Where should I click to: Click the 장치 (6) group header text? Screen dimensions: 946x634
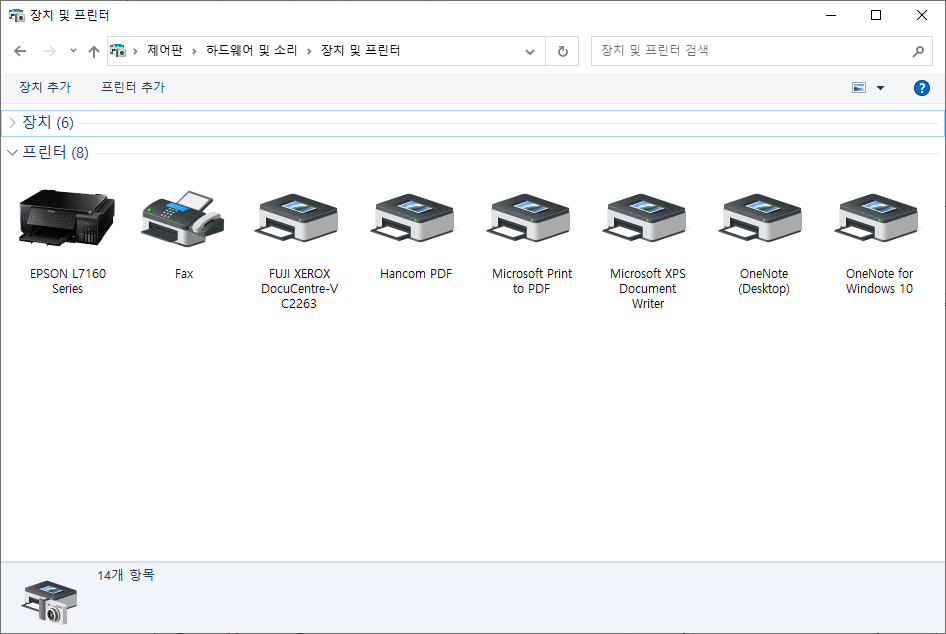(x=48, y=122)
